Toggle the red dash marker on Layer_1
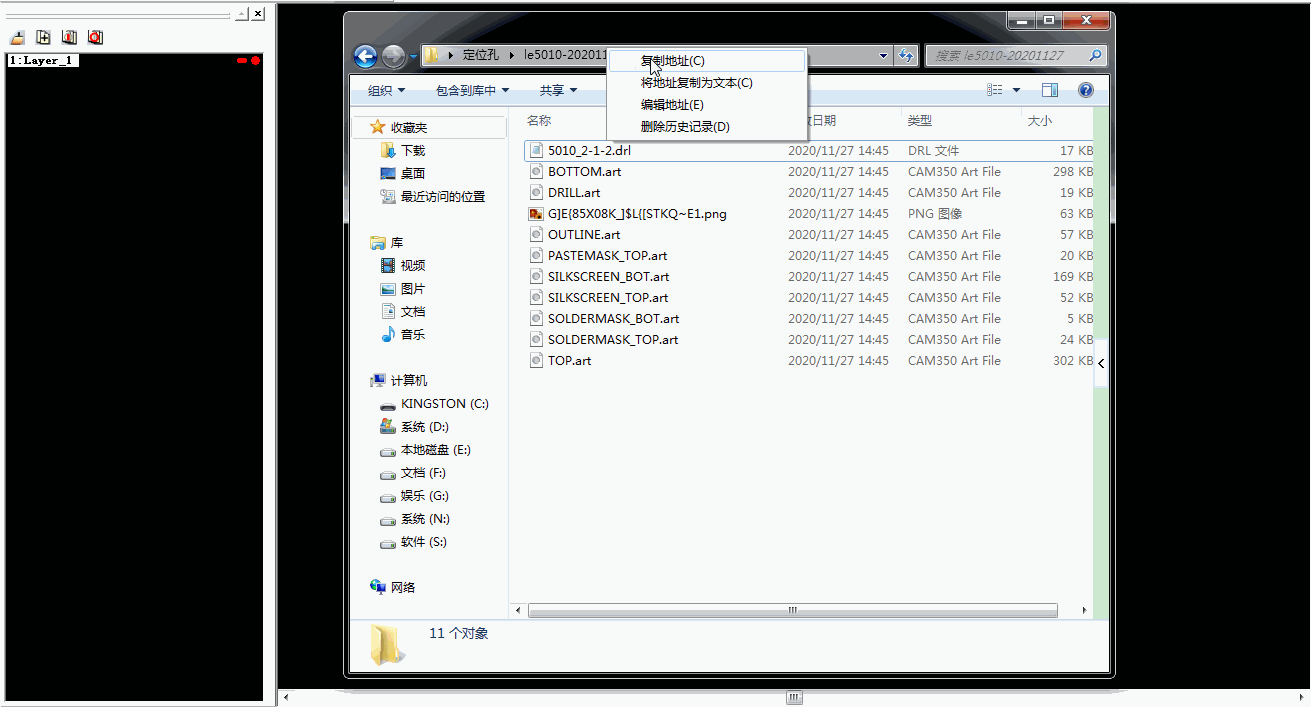Image resolution: width=1311 pixels, height=707 pixels. tap(242, 61)
